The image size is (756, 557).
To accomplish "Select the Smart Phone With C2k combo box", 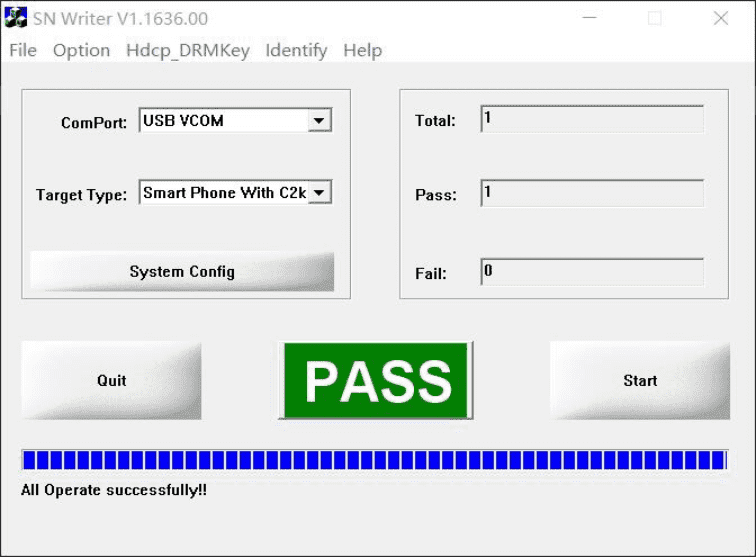I will pos(235,192).
